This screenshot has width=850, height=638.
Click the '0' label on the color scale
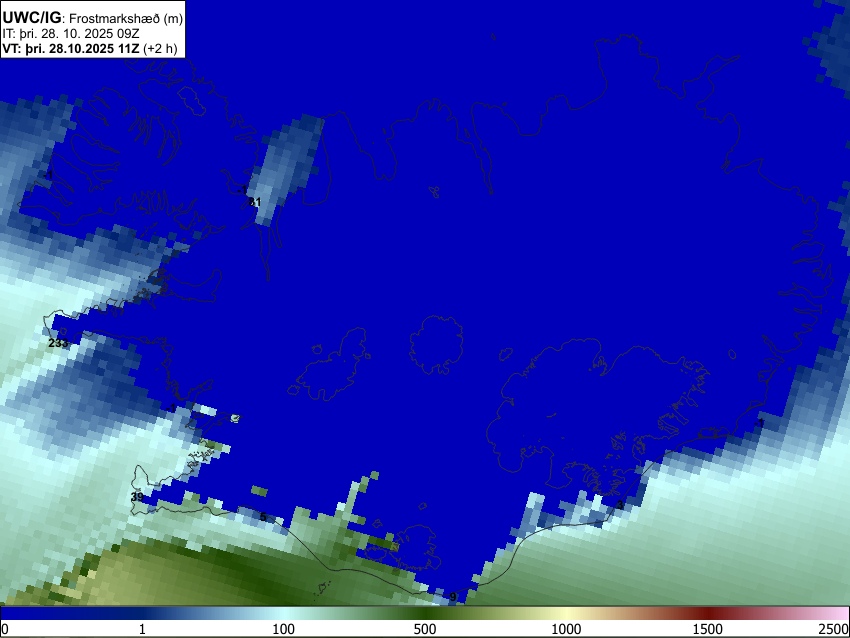point(5,629)
